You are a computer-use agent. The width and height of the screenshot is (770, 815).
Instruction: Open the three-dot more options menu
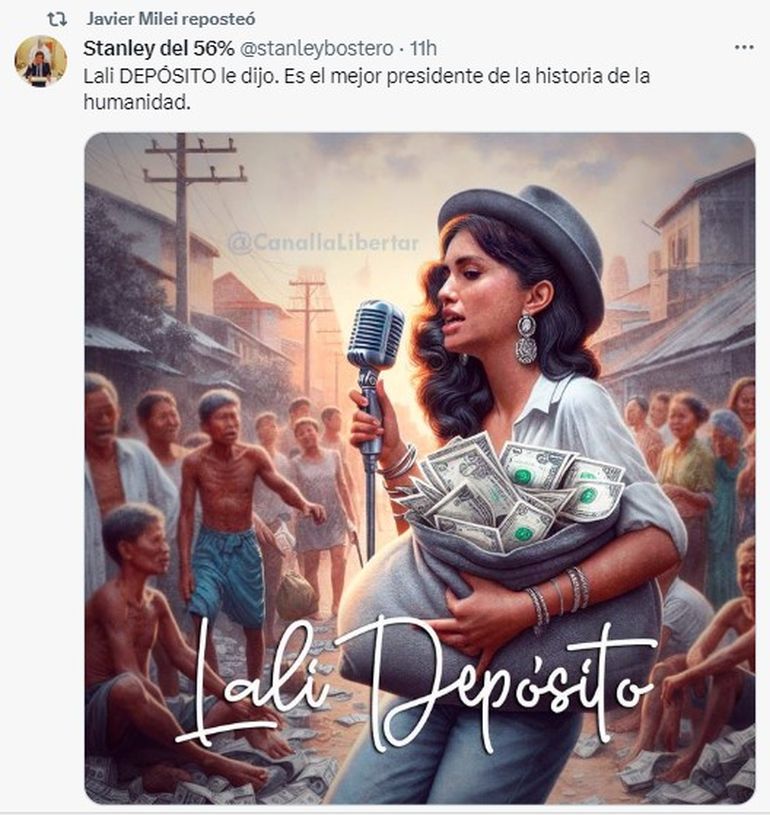click(744, 47)
